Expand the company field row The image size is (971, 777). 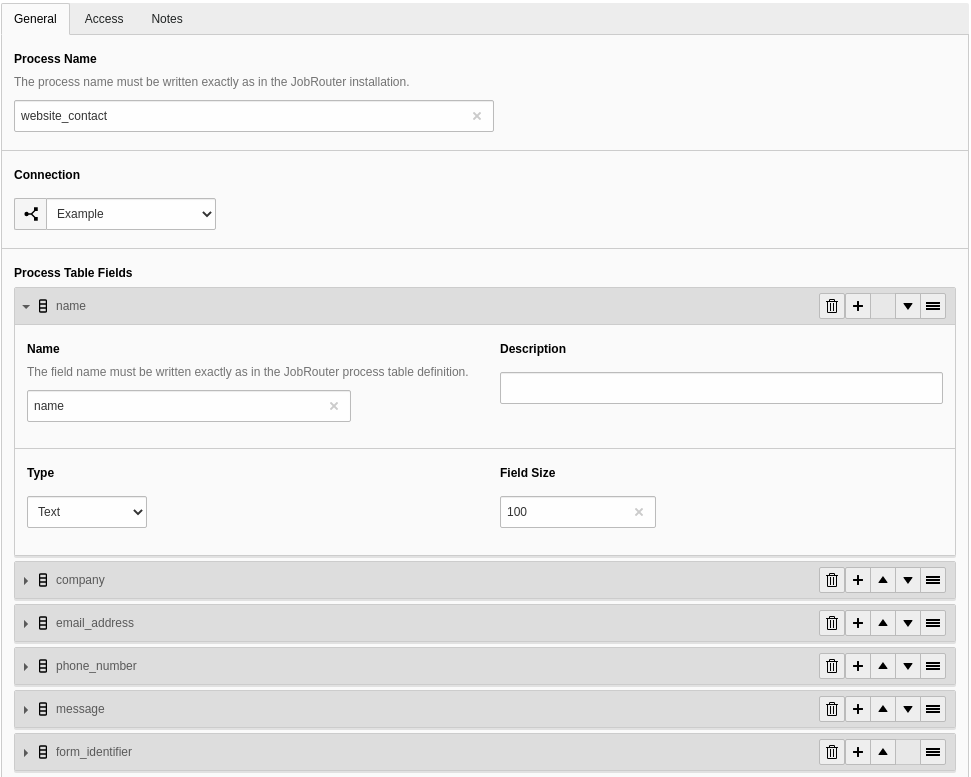26,580
